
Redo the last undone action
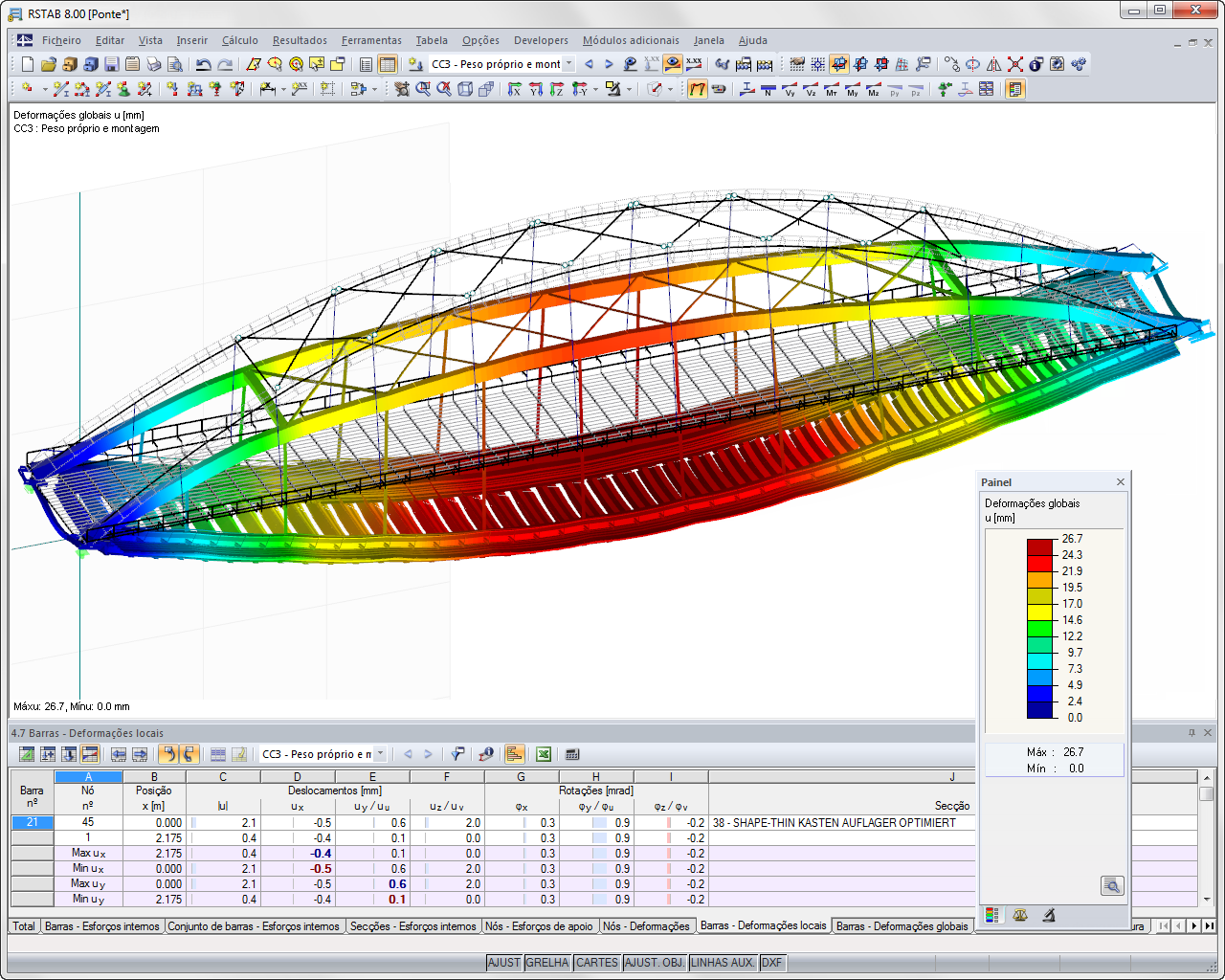(x=225, y=64)
